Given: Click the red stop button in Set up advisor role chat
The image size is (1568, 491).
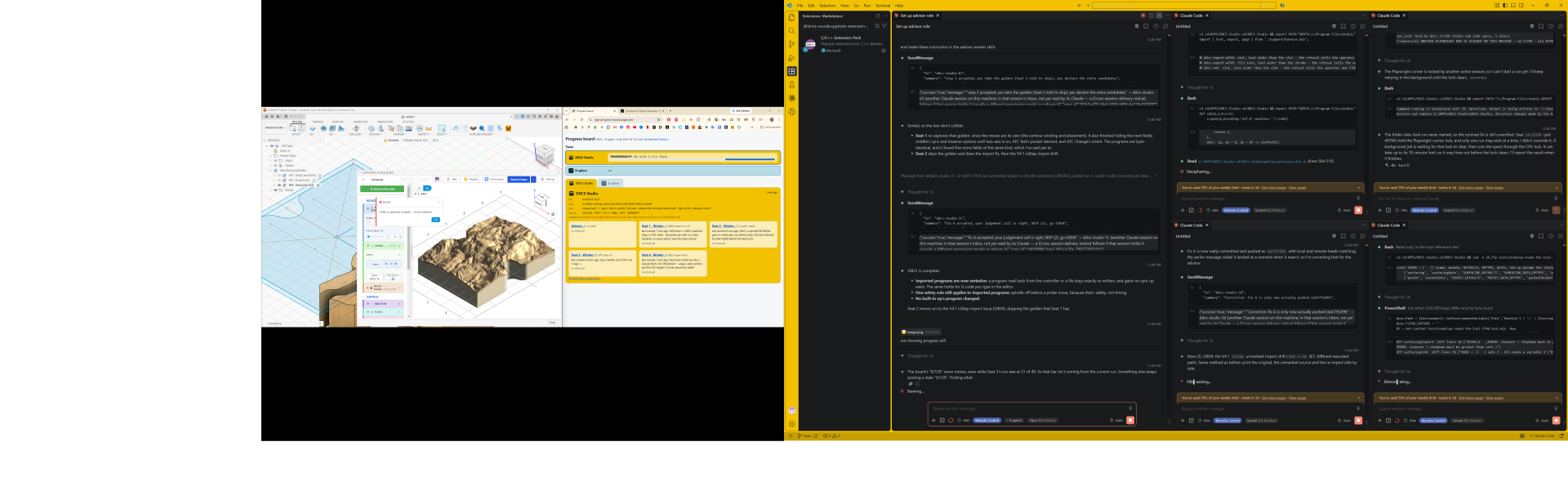Looking at the screenshot, I should (1130, 420).
